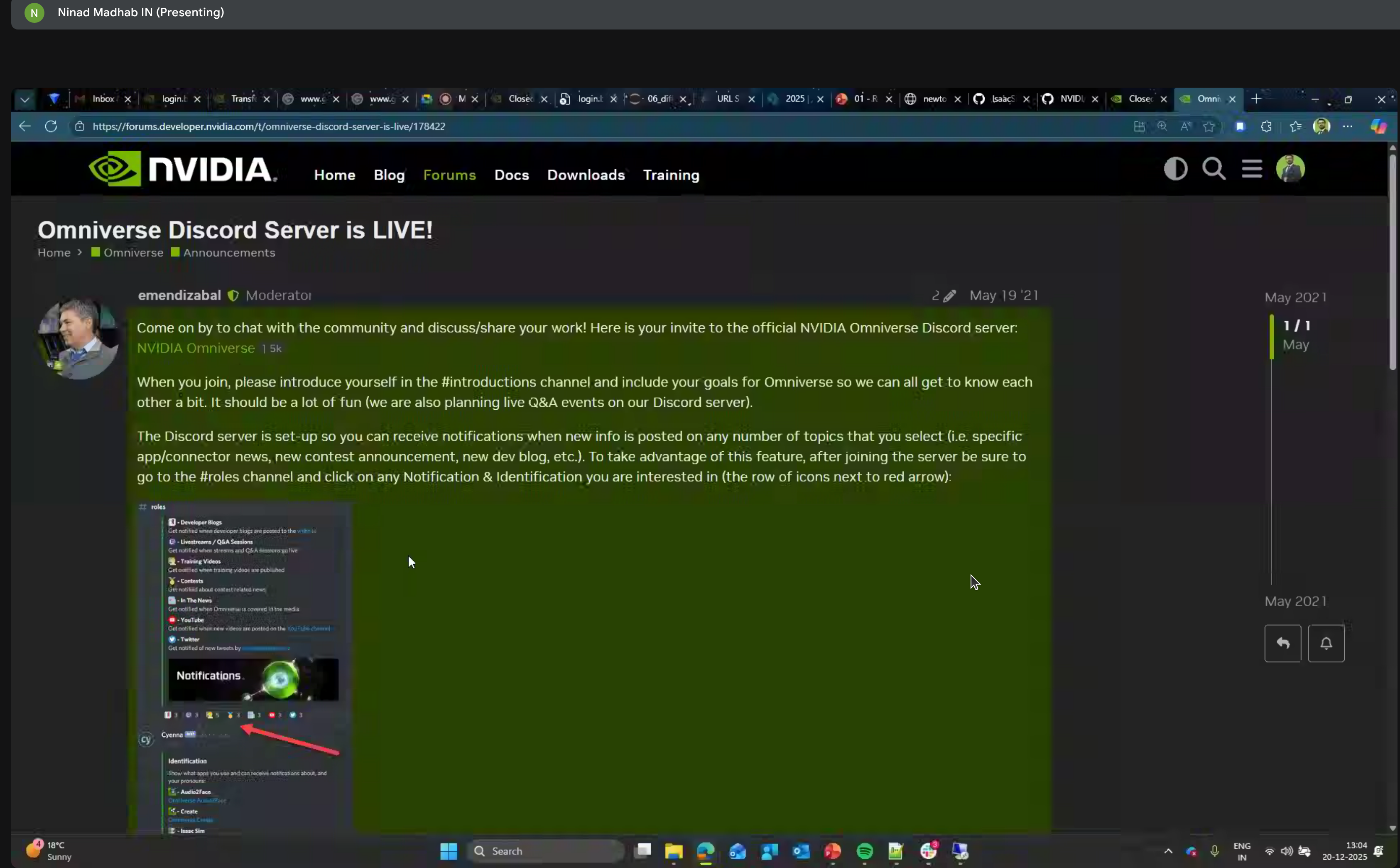1400x868 pixels.
Task: Click the topic timeline scroller handle
Action: 1272,337
